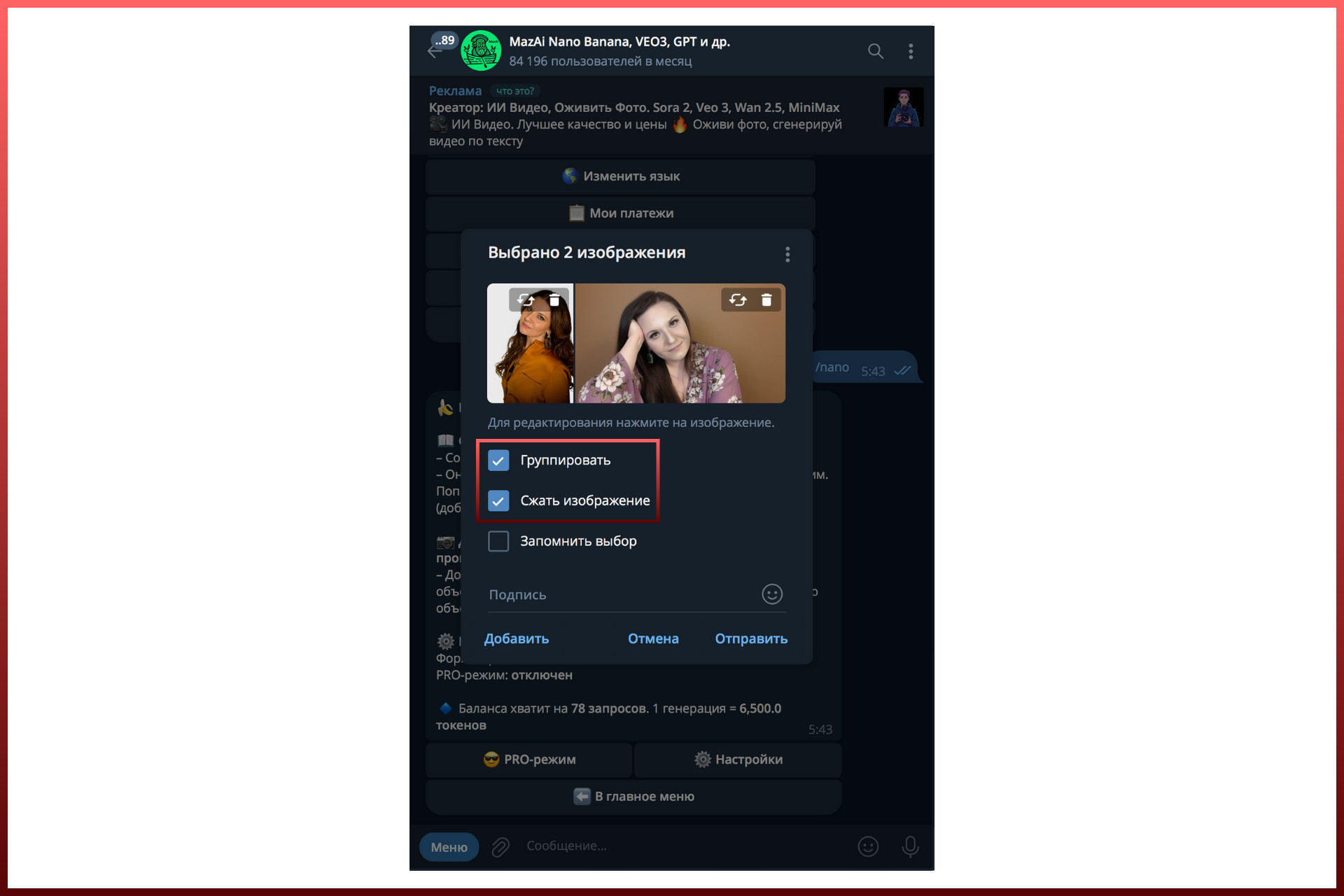
Task: Click the microphone voice message icon
Action: [910, 847]
